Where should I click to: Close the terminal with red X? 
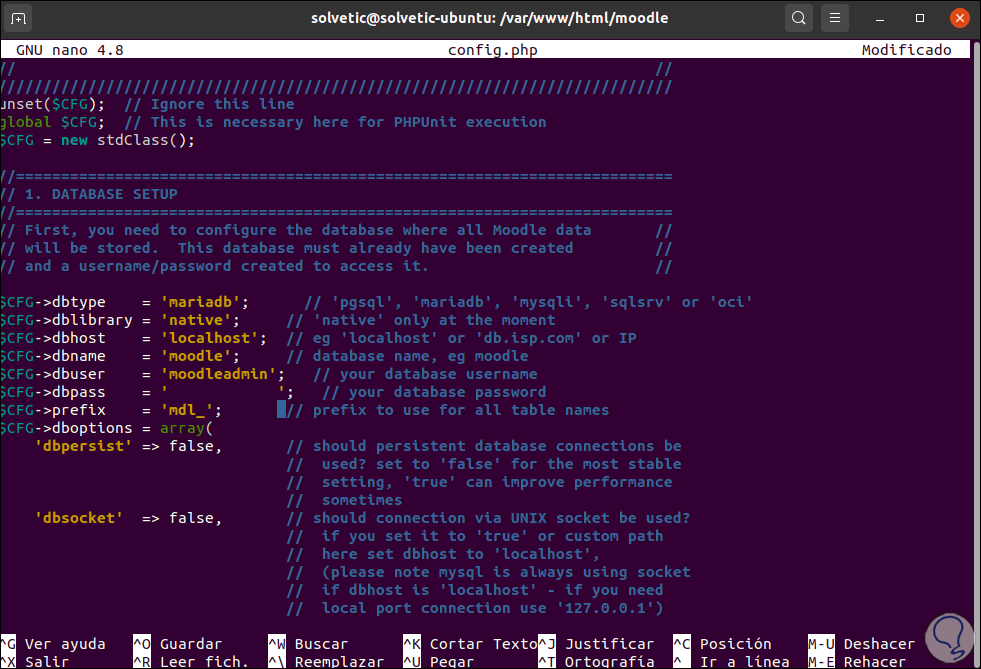click(x=959, y=18)
